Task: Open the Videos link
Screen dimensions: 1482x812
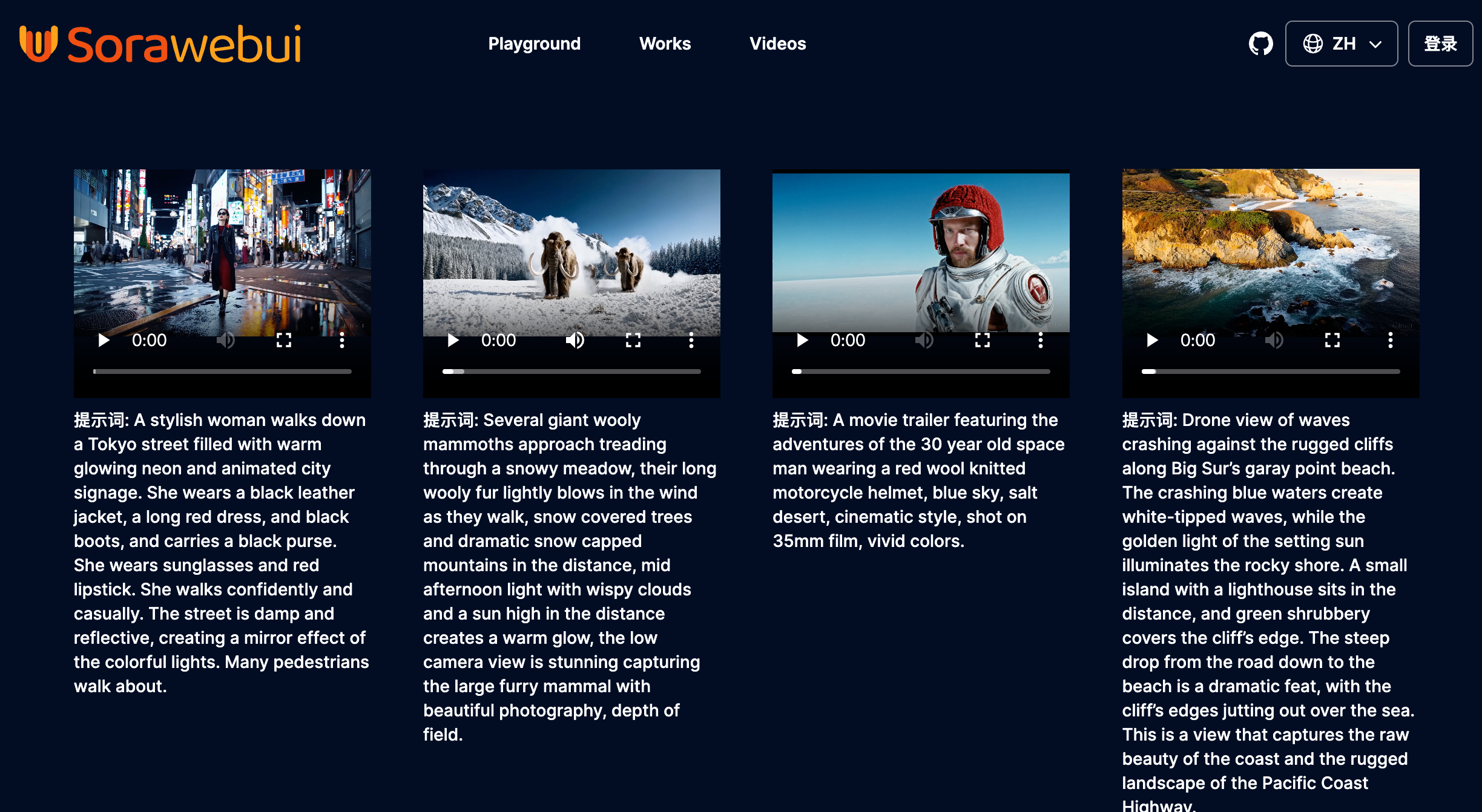Action: point(777,44)
